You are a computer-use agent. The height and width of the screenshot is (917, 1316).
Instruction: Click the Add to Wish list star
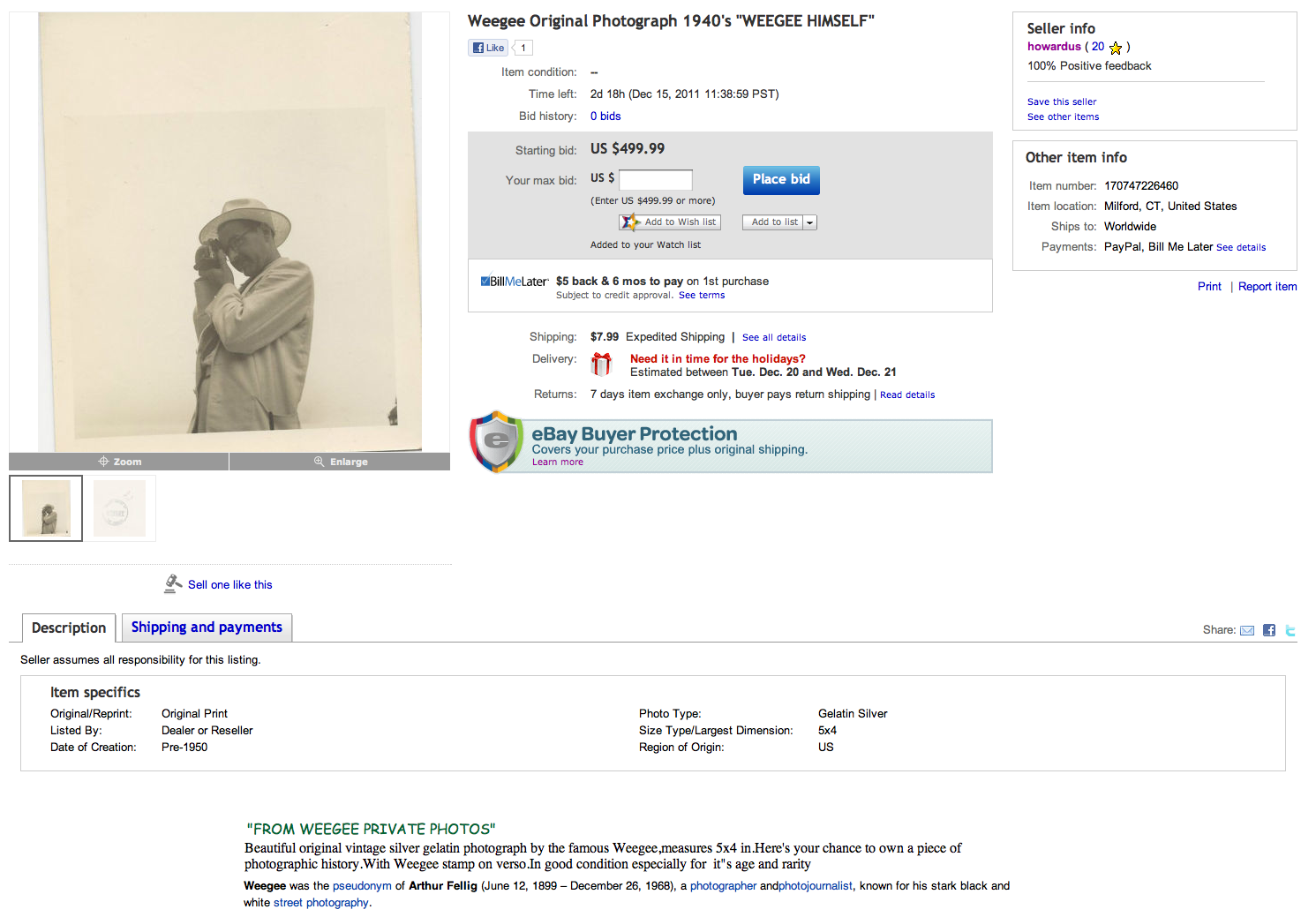pyautogui.click(x=629, y=222)
